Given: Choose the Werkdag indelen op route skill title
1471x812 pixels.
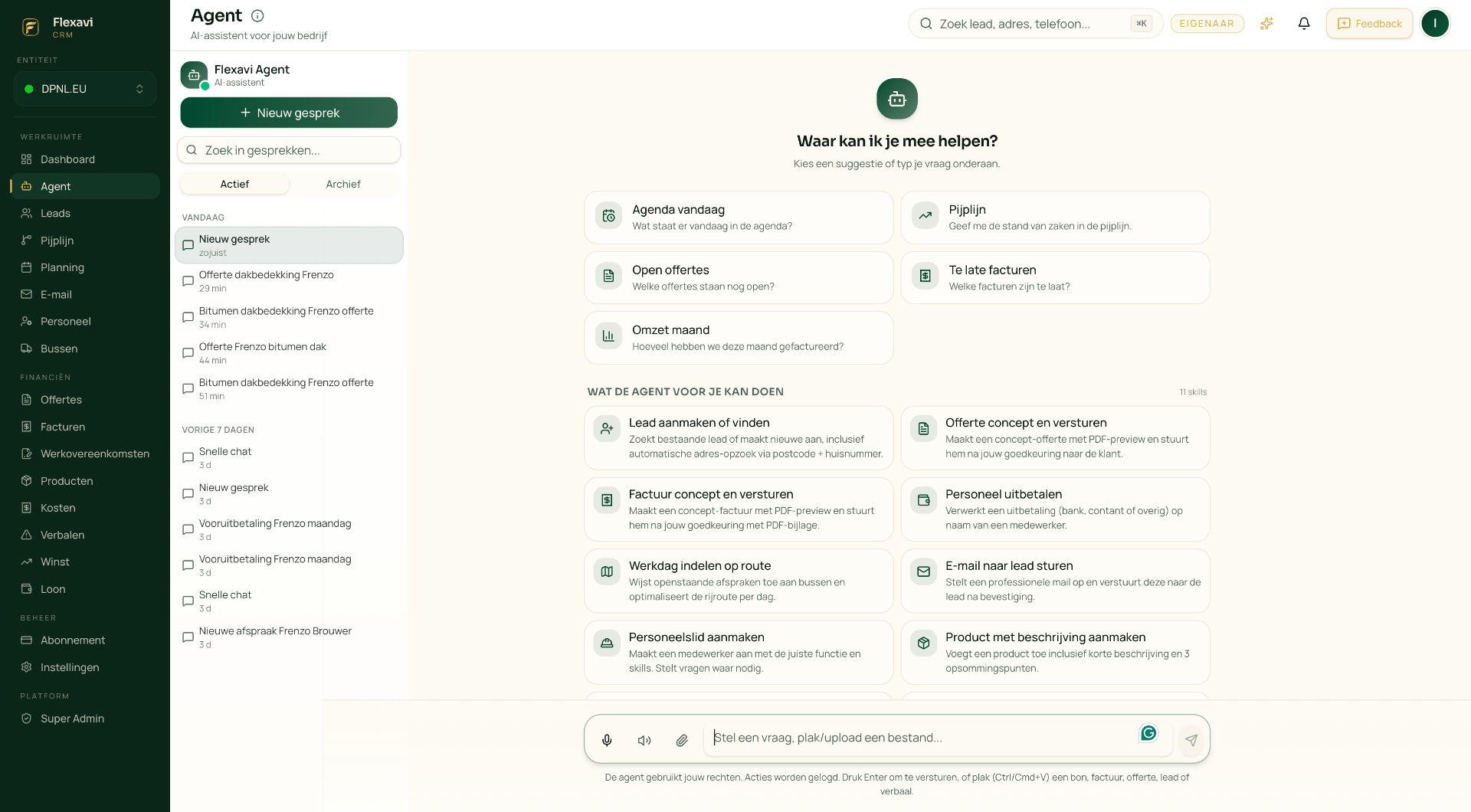Looking at the screenshot, I should coord(699,566).
